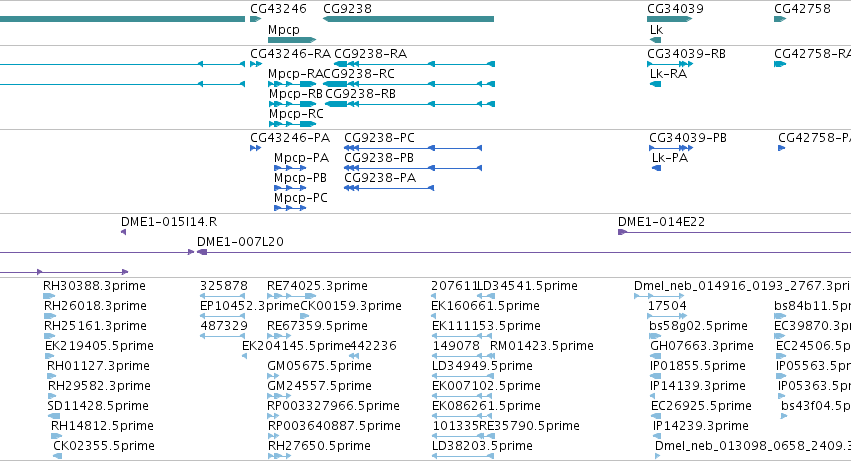Select the IP01855.5prime EST glyph
The width and height of the screenshot is (851, 461).
656,376
